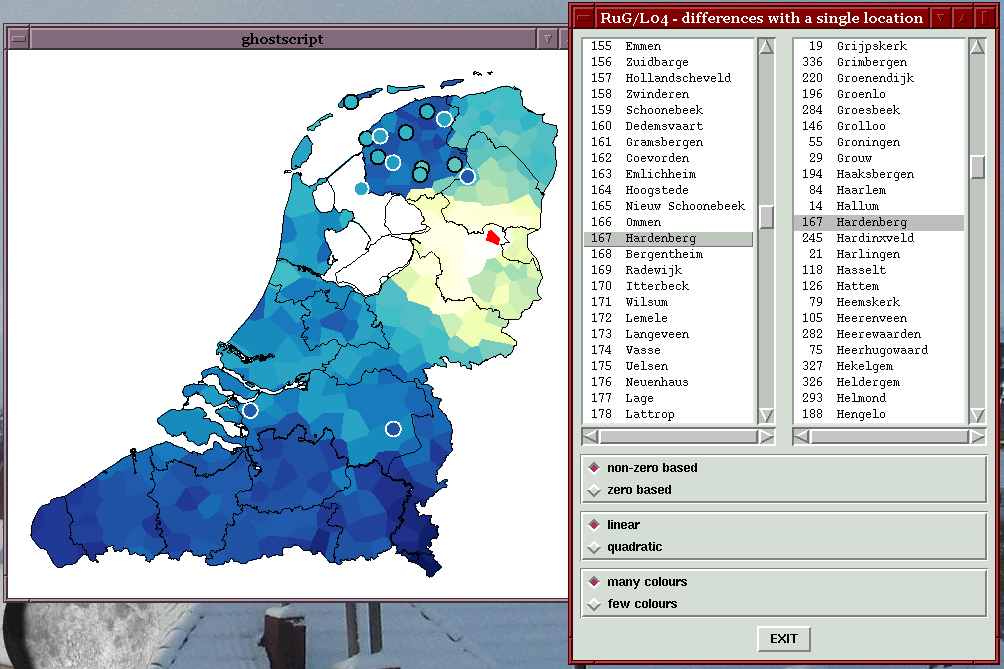
Task: Open window menu of ghostscript window
Action: coord(19,39)
